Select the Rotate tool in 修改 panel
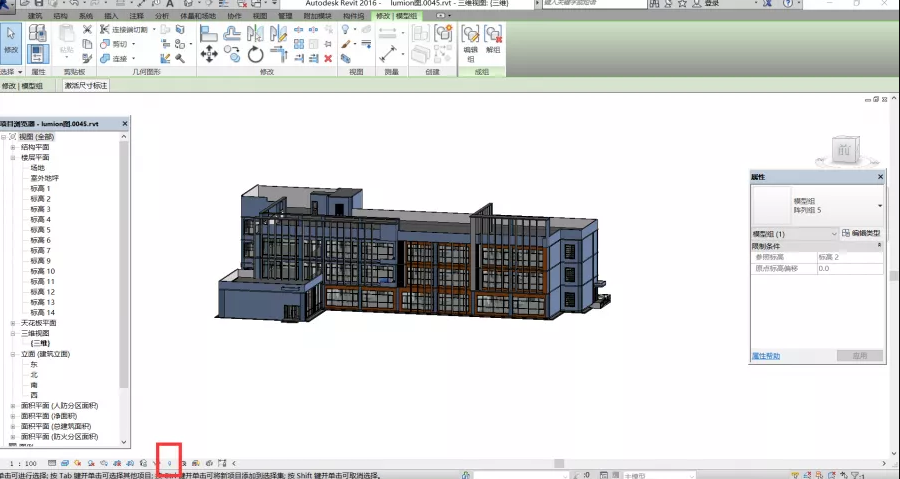The height and width of the screenshot is (479, 900). pyautogui.click(x=256, y=54)
